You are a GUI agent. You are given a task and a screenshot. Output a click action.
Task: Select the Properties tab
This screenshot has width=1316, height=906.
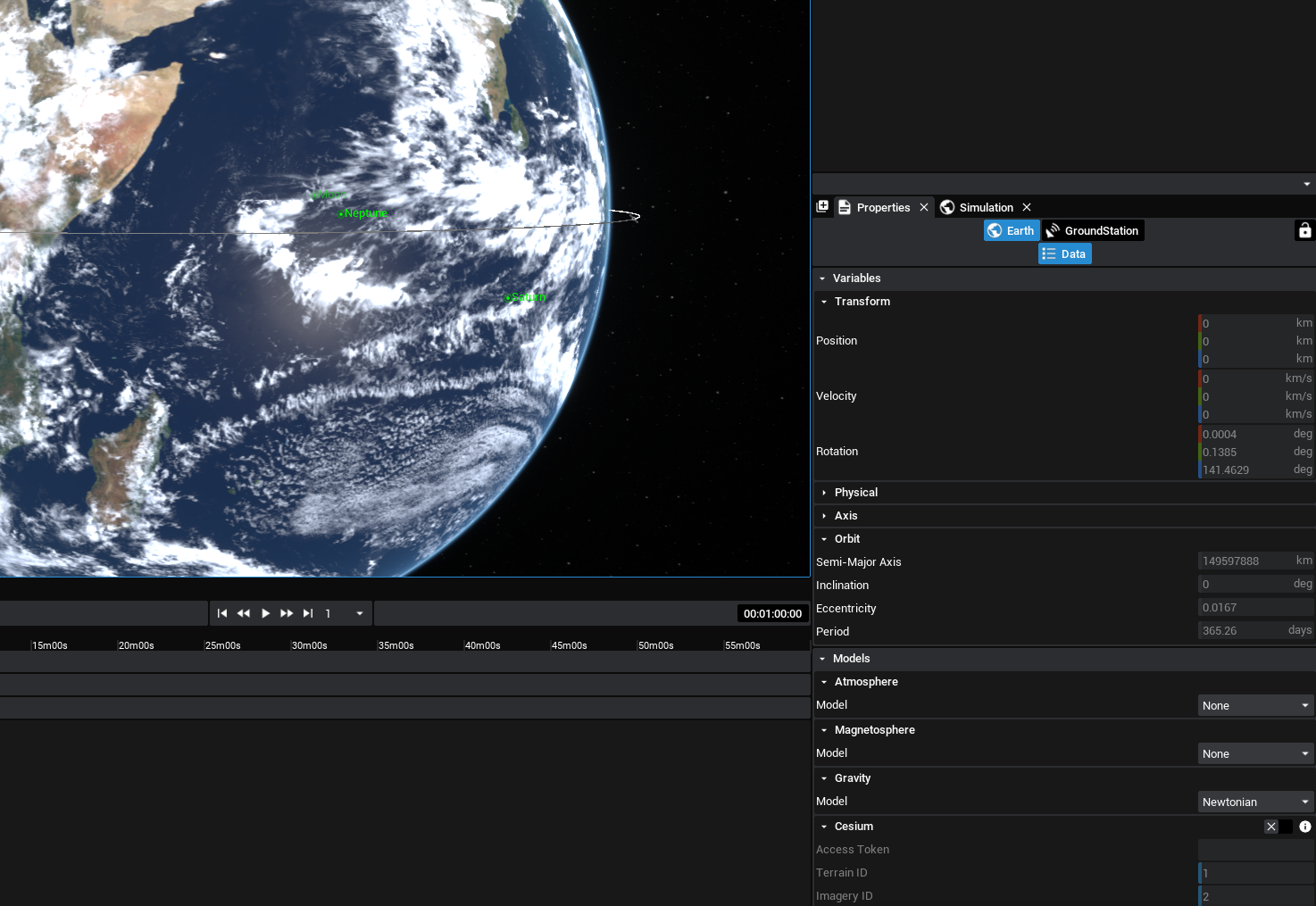tap(882, 207)
